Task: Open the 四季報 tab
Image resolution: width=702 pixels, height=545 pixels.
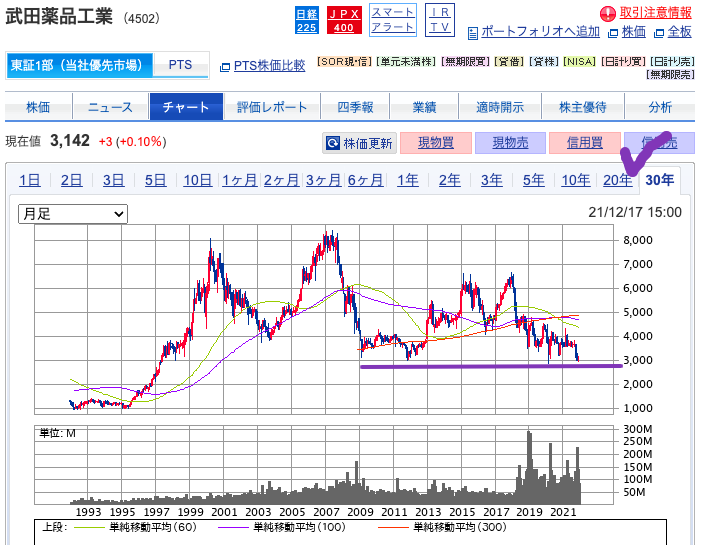Action: (x=355, y=107)
